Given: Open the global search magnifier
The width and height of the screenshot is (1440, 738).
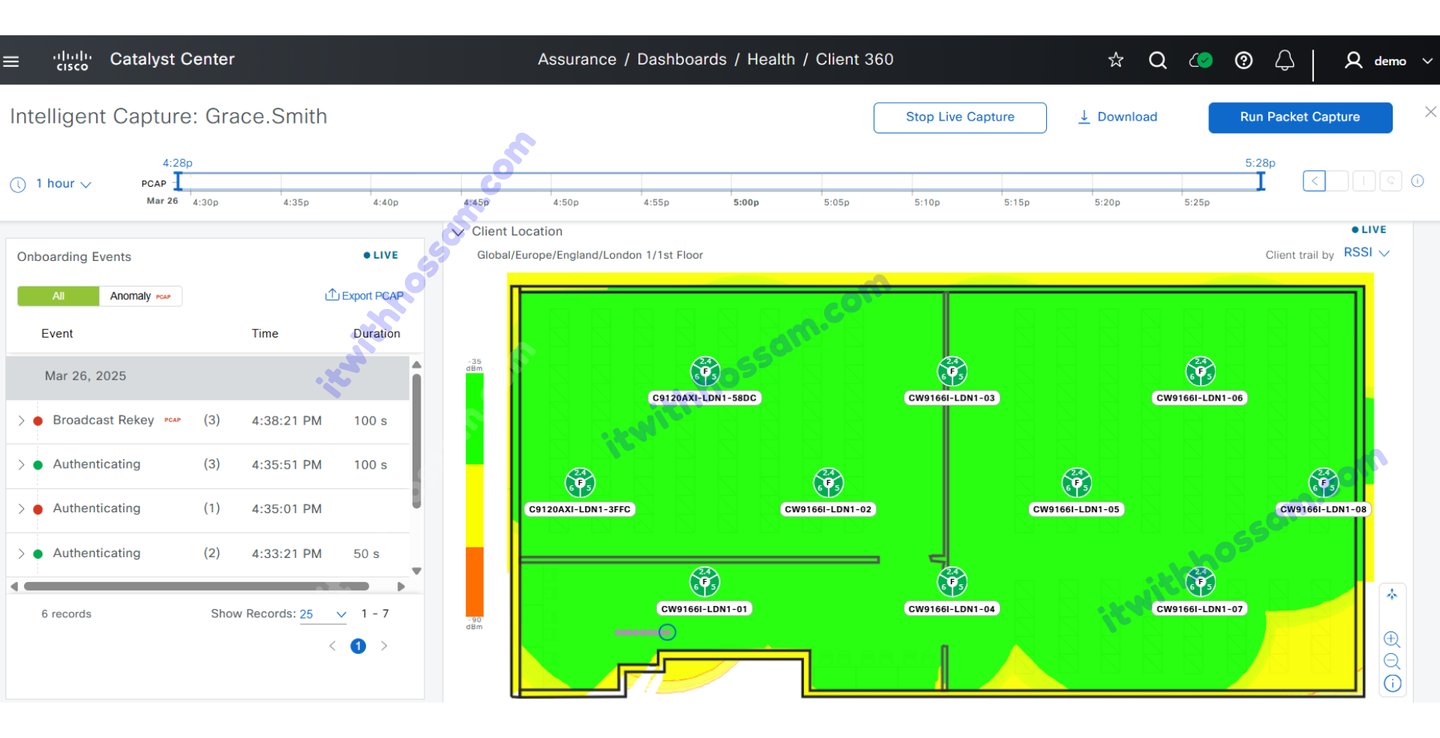Looking at the screenshot, I should coord(1158,60).
